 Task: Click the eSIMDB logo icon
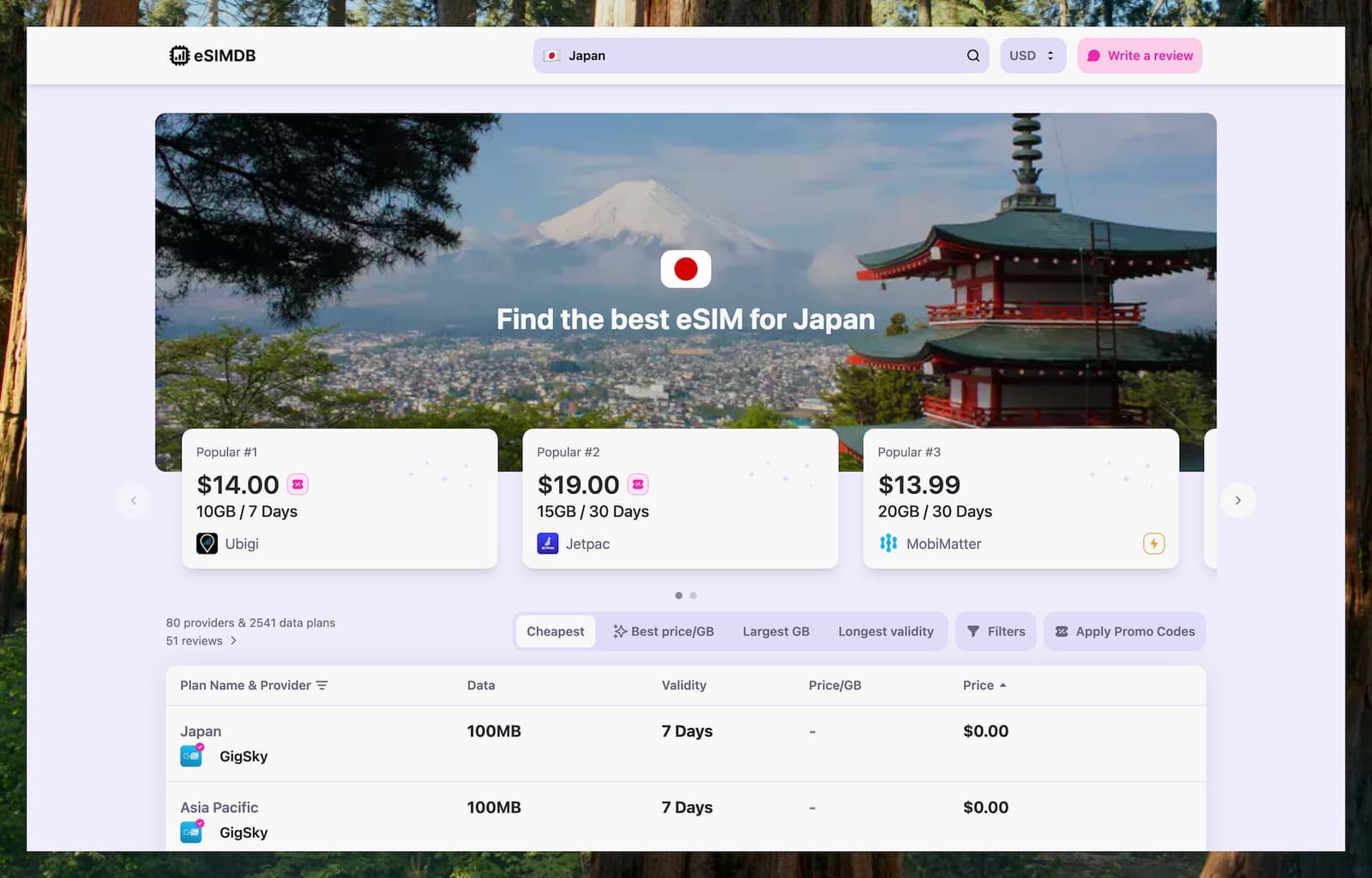pyautogui.click(x=178, y=56)
